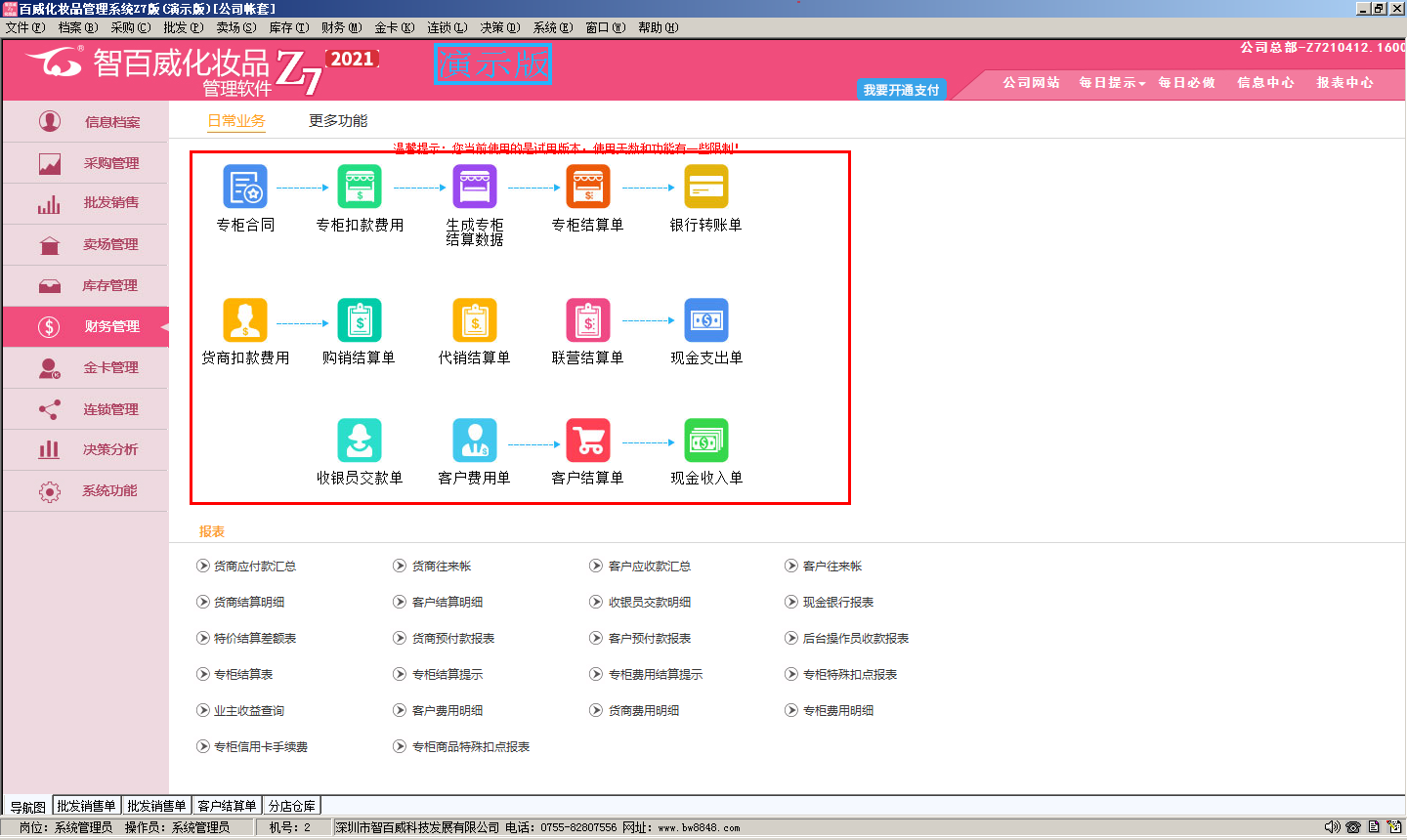Open the 现金支出单 icon

tap(705, 320)
